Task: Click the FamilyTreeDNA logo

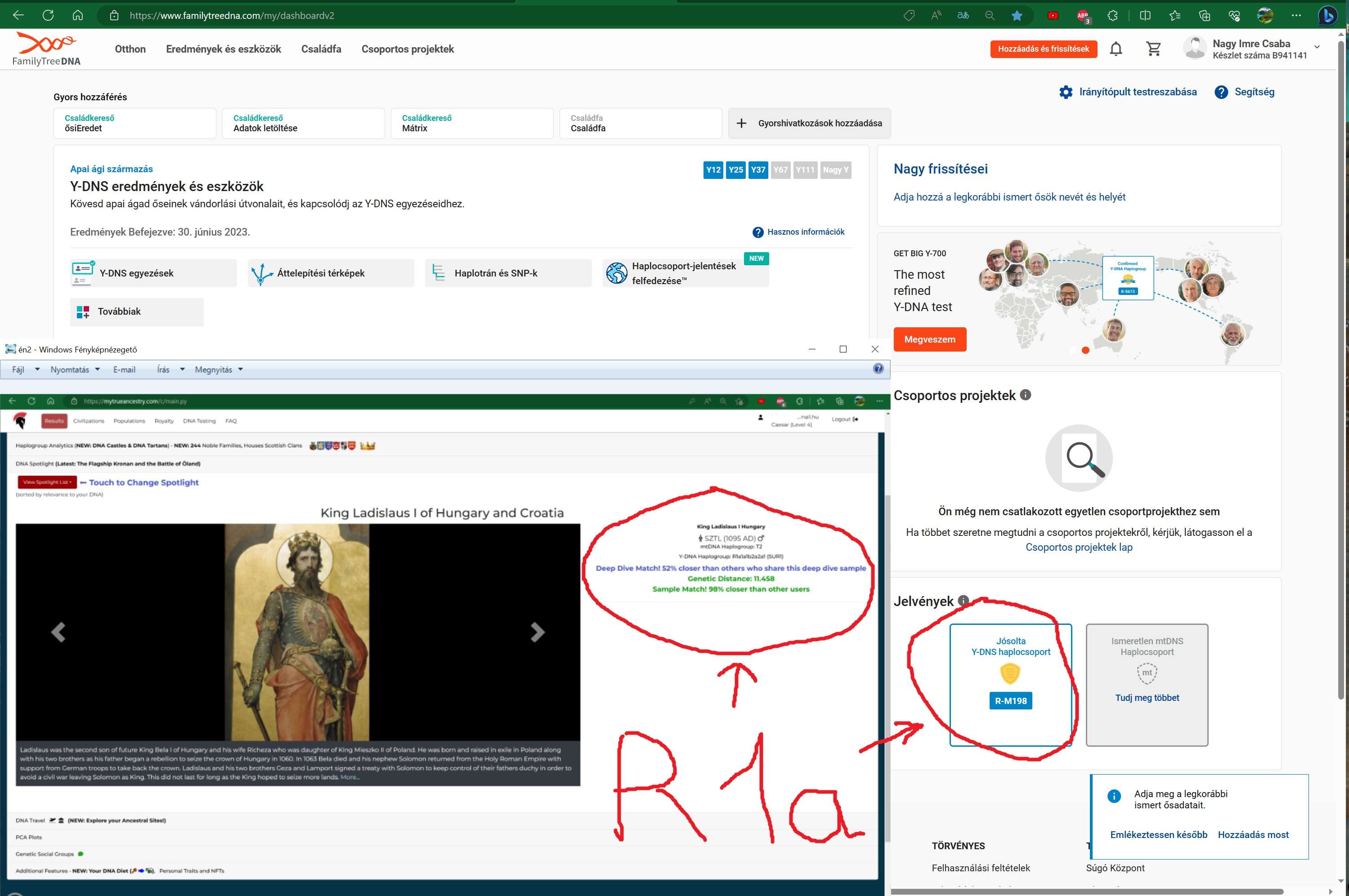Action: (46, 49)
